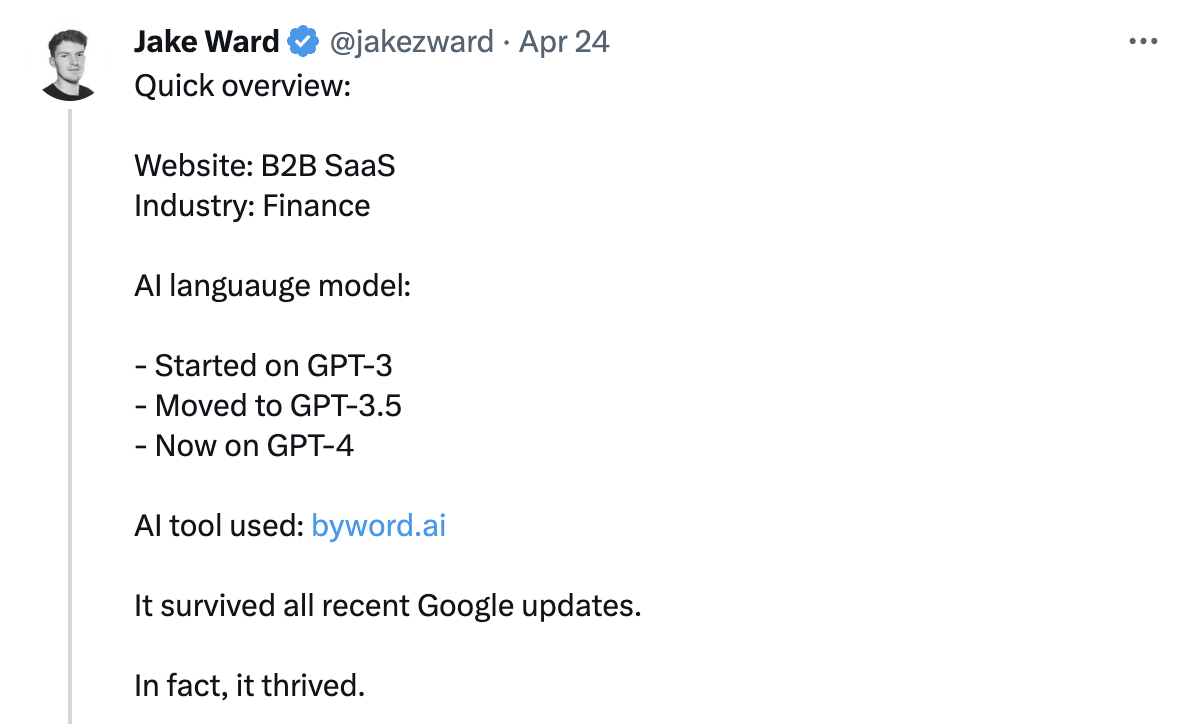Click the Jake Ward display name
Viewport: 1186px width, 724px height.
pos(206,42)
